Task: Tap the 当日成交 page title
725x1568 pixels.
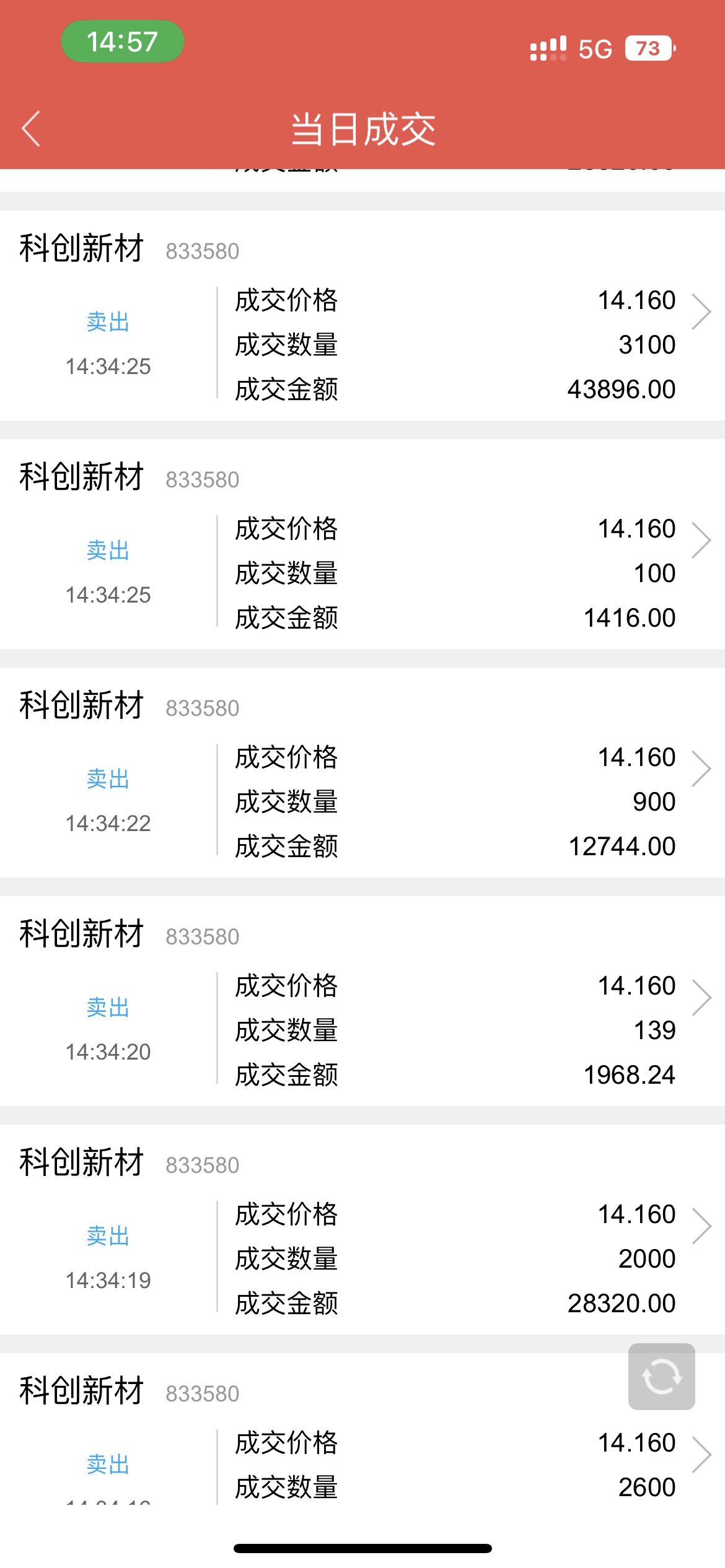Action: point(363,129)
